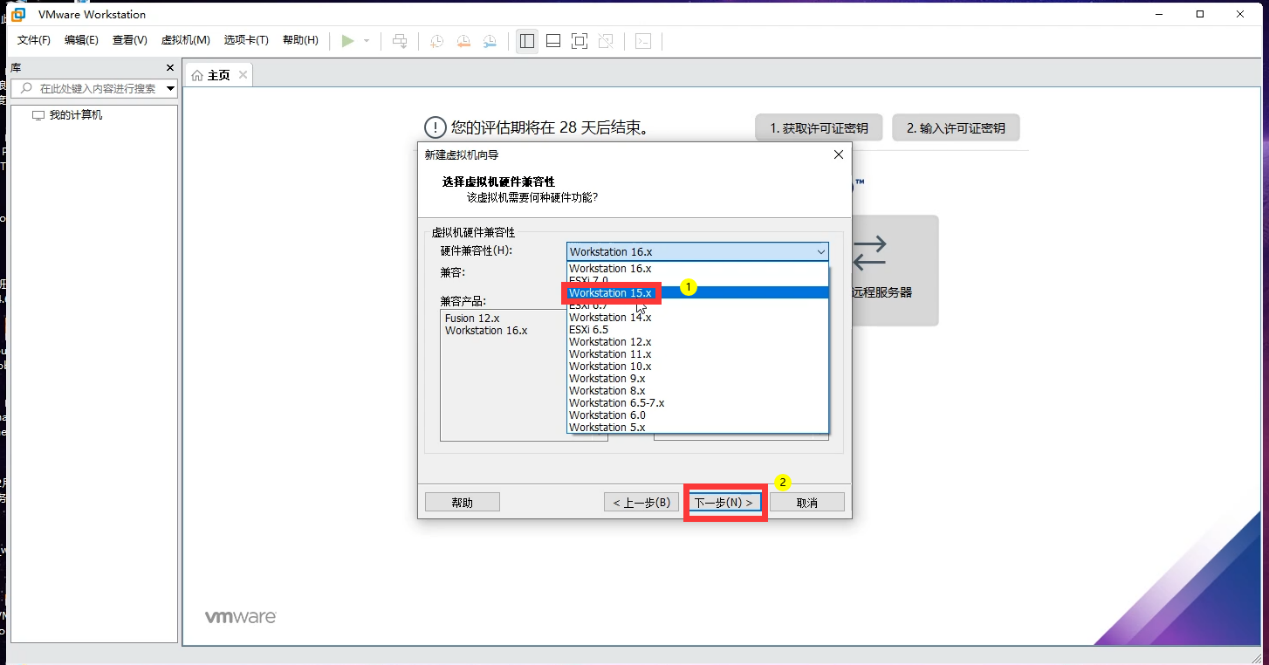Choose Workstation 9.x from dropdown list
Screen dimensions: 1269x665
698,378
